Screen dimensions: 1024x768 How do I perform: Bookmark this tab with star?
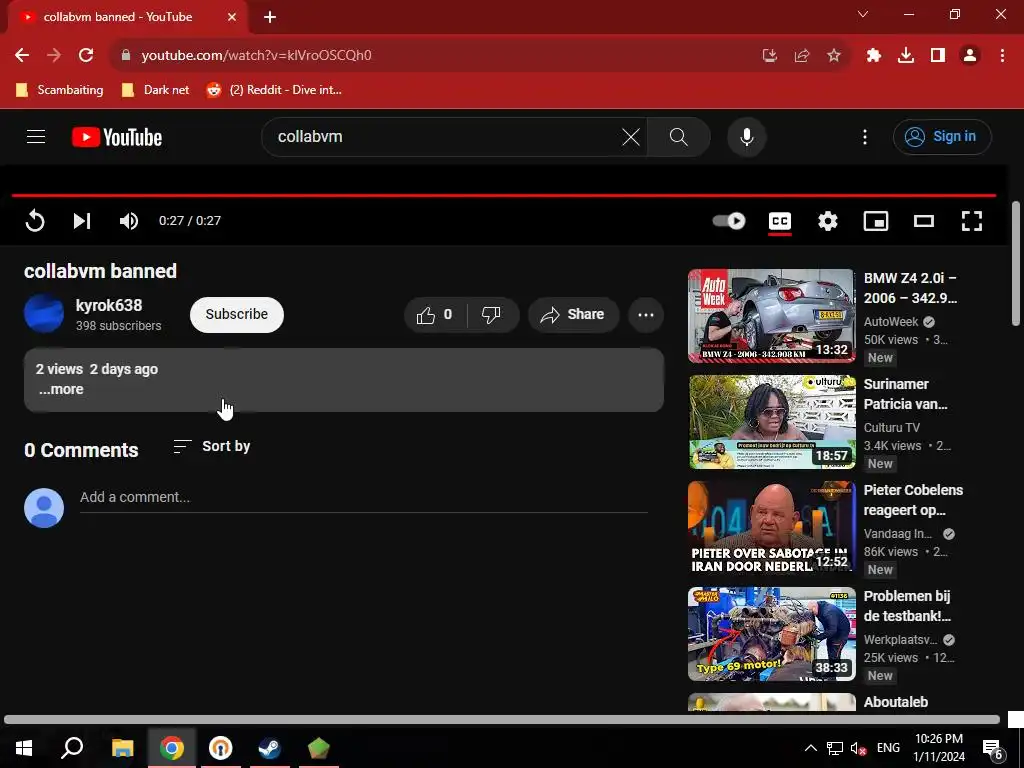(x=834, y=56)
